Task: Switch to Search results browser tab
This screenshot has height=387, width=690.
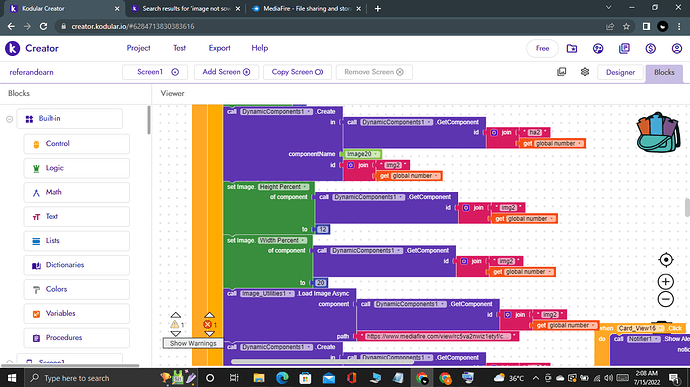Action: (186, 8)
